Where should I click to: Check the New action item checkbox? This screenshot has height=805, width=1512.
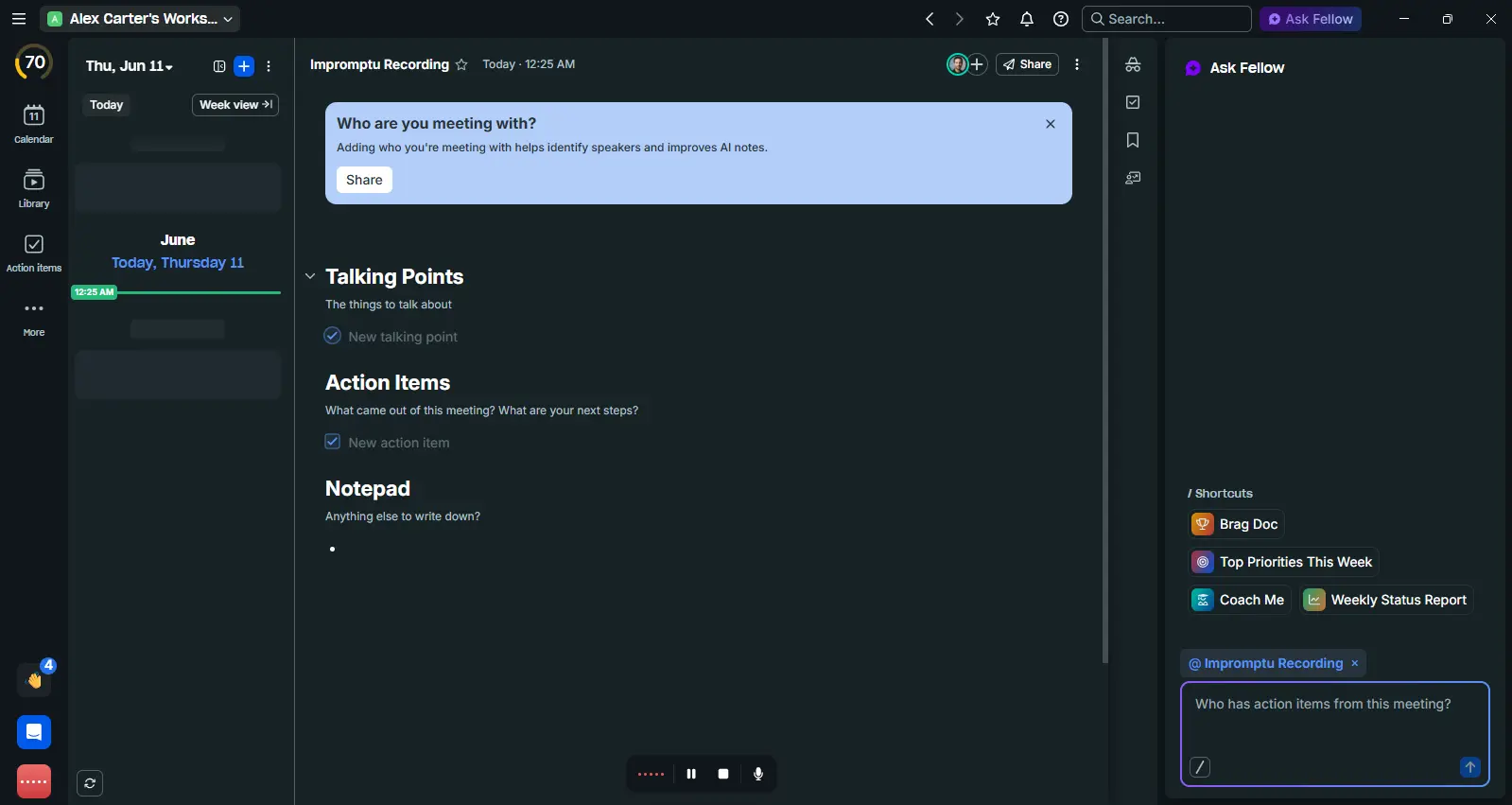[x=333, y=442]
